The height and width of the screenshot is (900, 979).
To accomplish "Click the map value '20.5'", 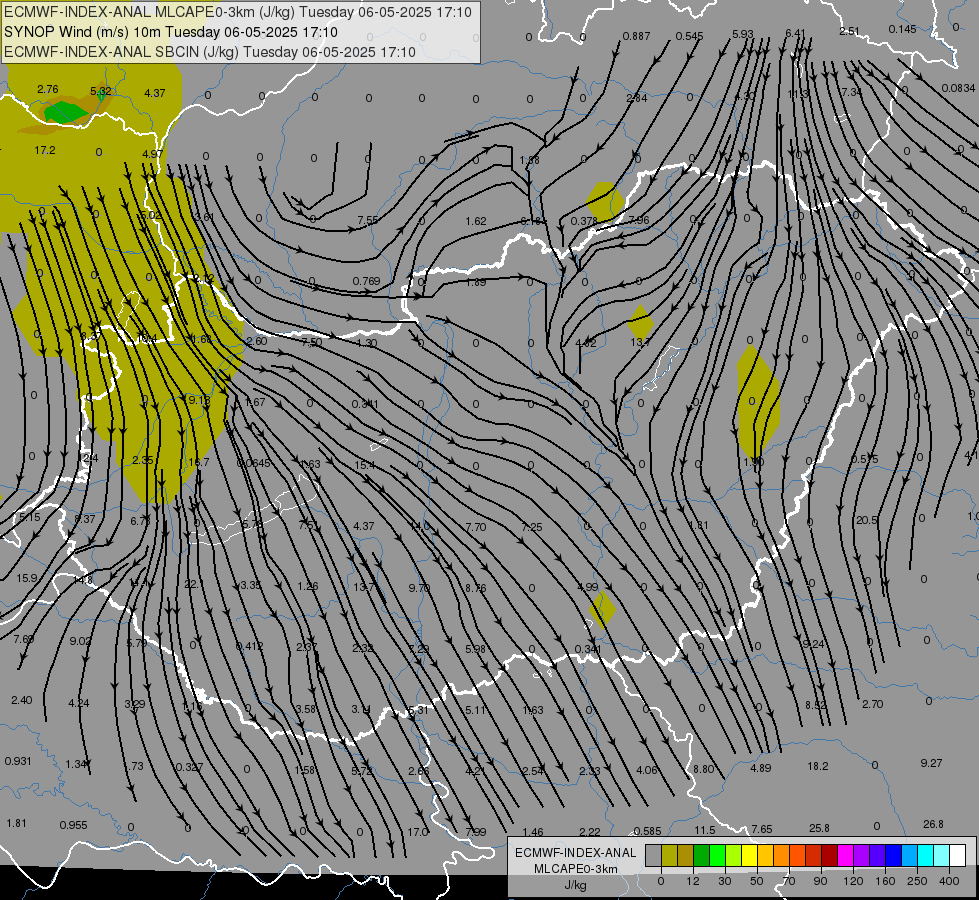I will click(866, 520).
